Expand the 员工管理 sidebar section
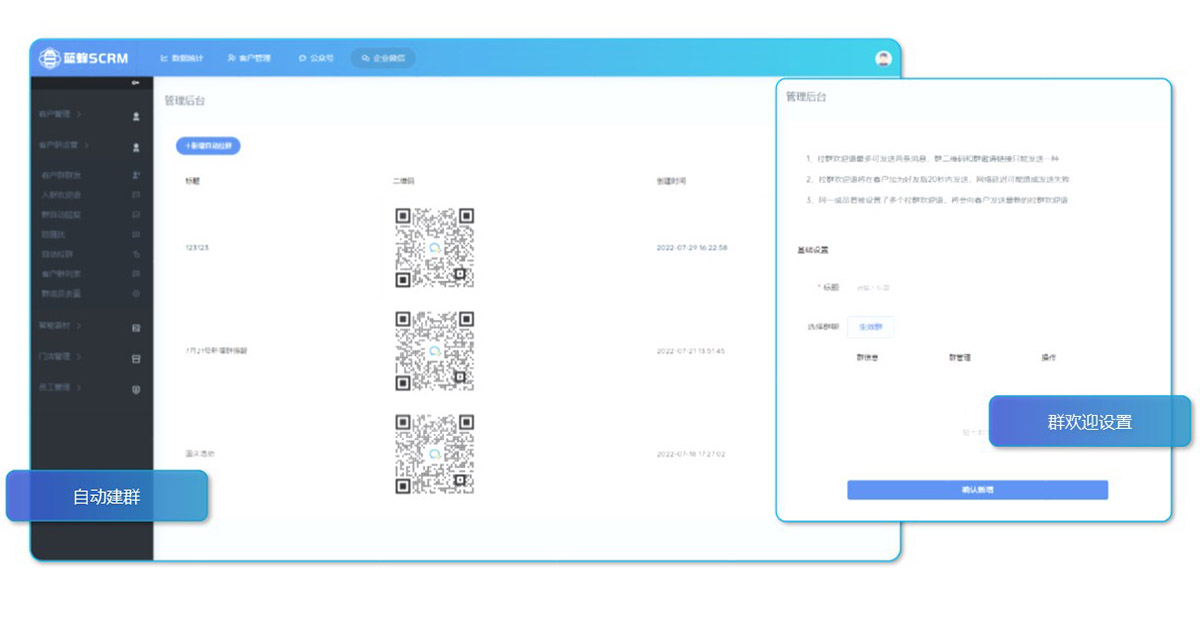Image resolution: width=1200 pixels, height=642 pixels. tap(60, 387)
